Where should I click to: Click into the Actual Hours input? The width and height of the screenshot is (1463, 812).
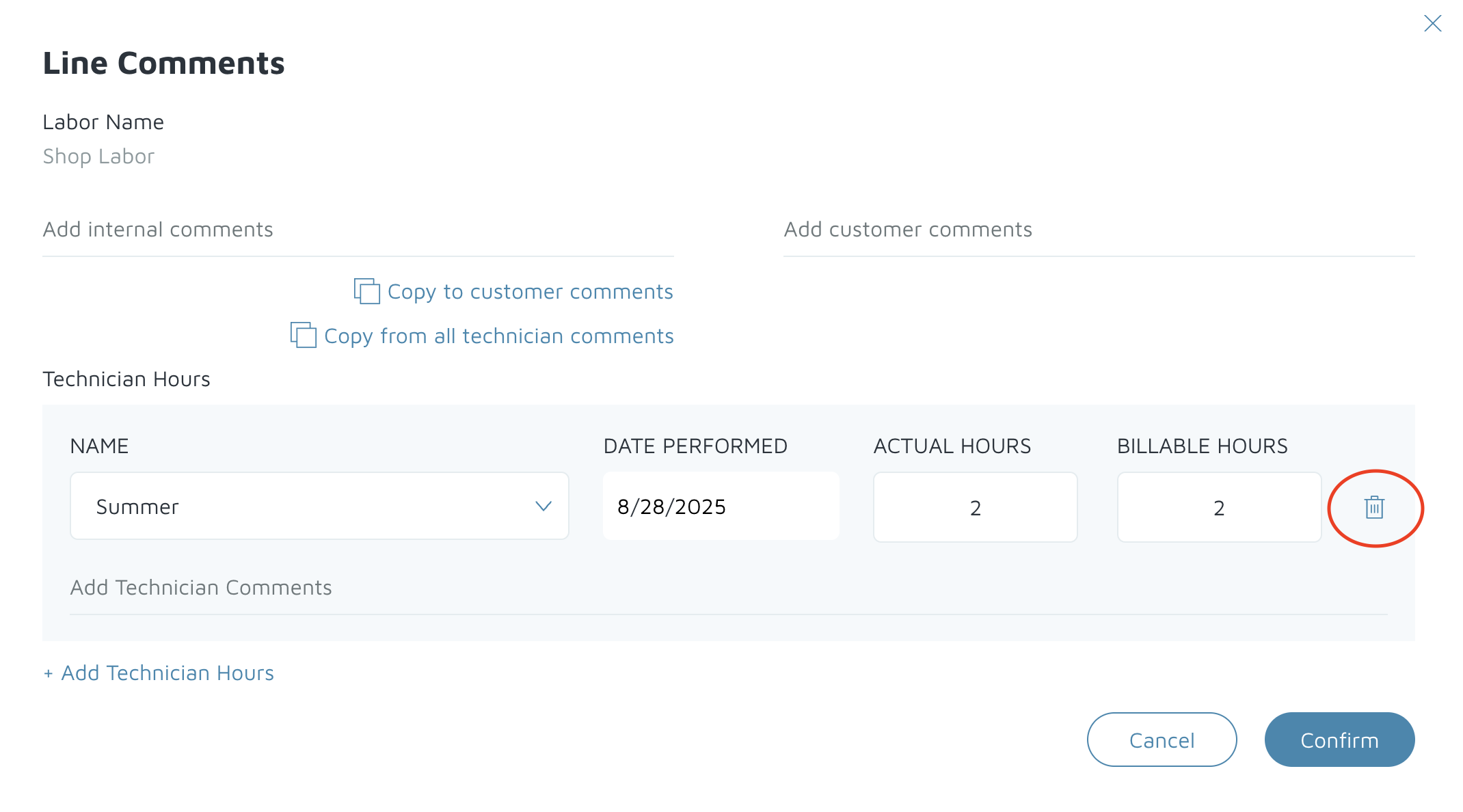click(x=975, y=508)
